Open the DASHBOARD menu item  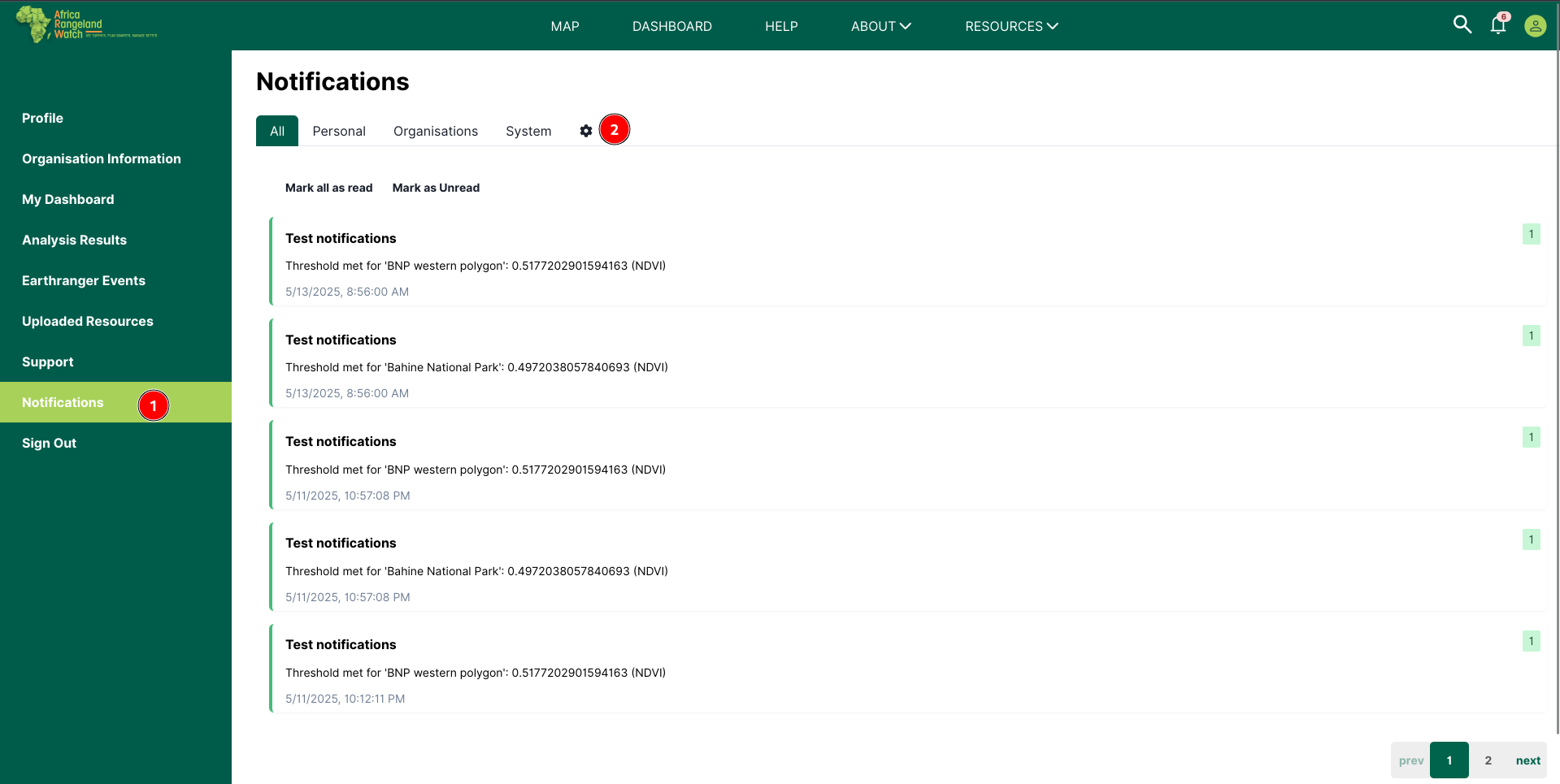[x=672, y=26]
